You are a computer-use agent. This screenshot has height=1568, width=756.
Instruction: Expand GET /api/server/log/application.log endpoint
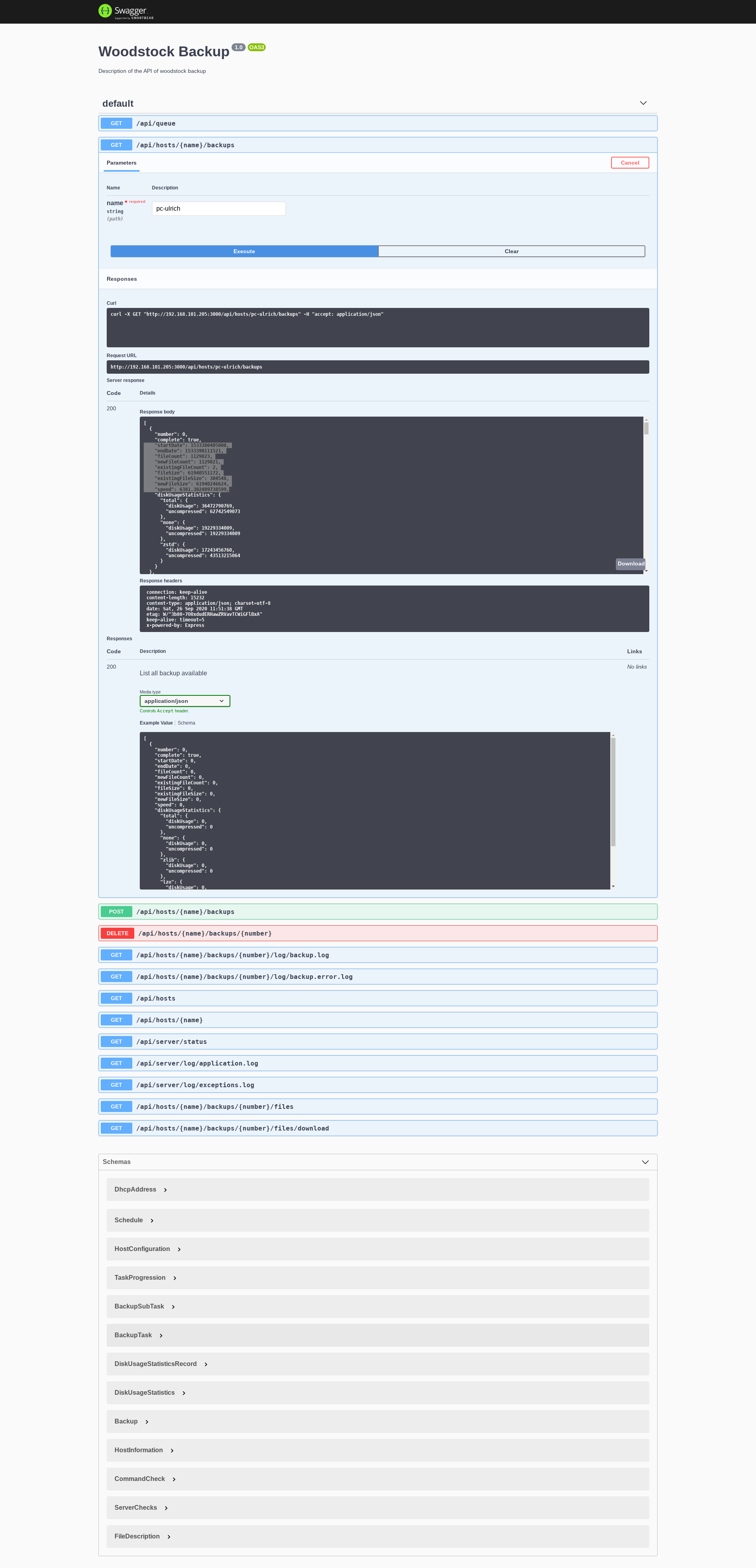(377, 1064)
